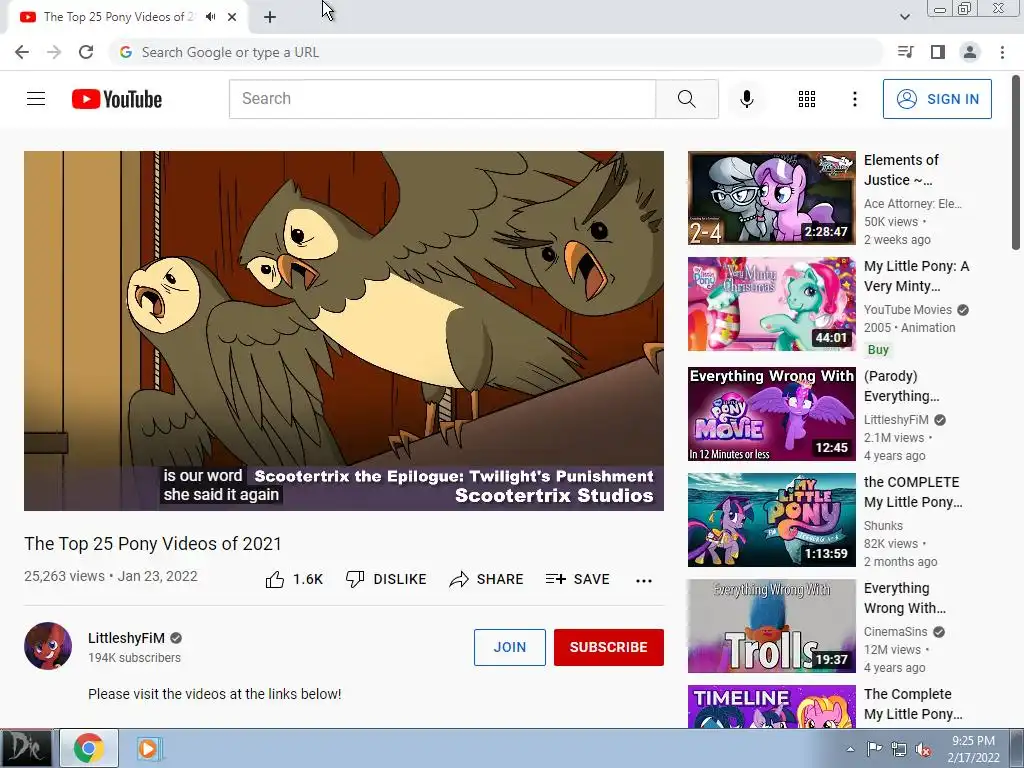Open the Trolls CinemaSins thumbnail
The width and height of the screenshot is (1024, 768).
click(x=771, y=626)
